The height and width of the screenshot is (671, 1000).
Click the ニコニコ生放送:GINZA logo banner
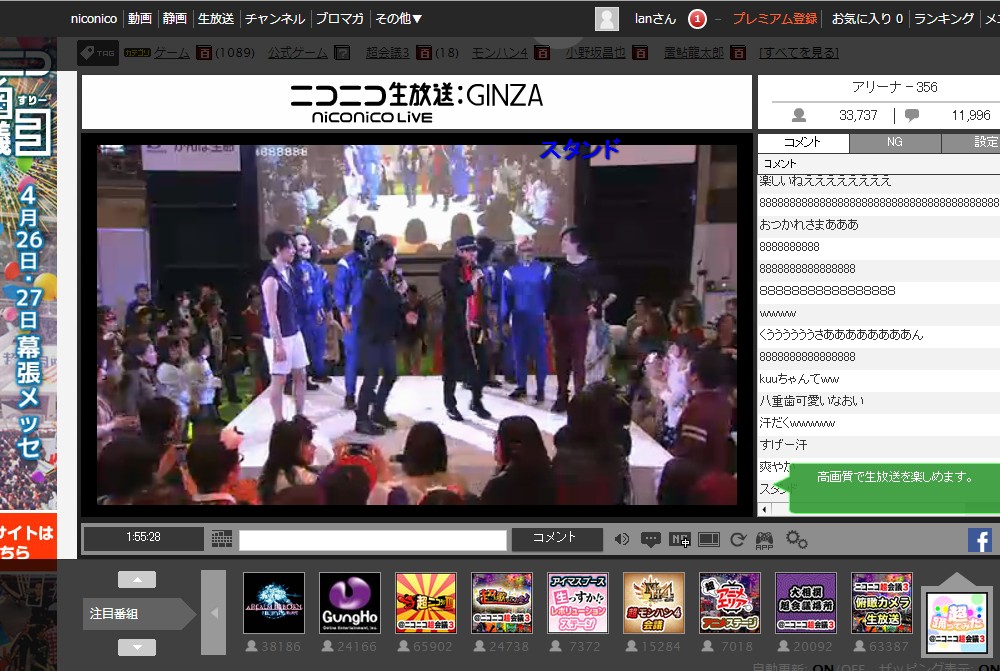[416, 103]
